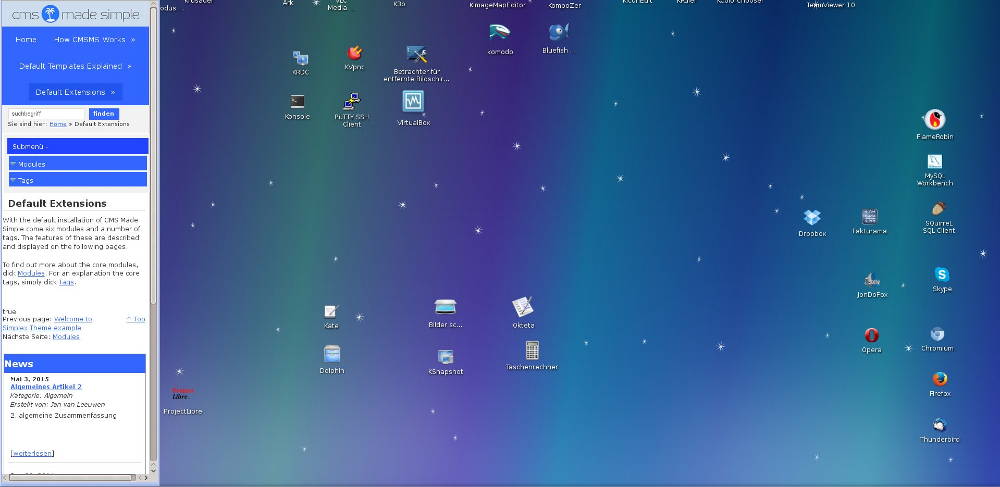Launch the MySQL Workbench icon

coord(935,161)
